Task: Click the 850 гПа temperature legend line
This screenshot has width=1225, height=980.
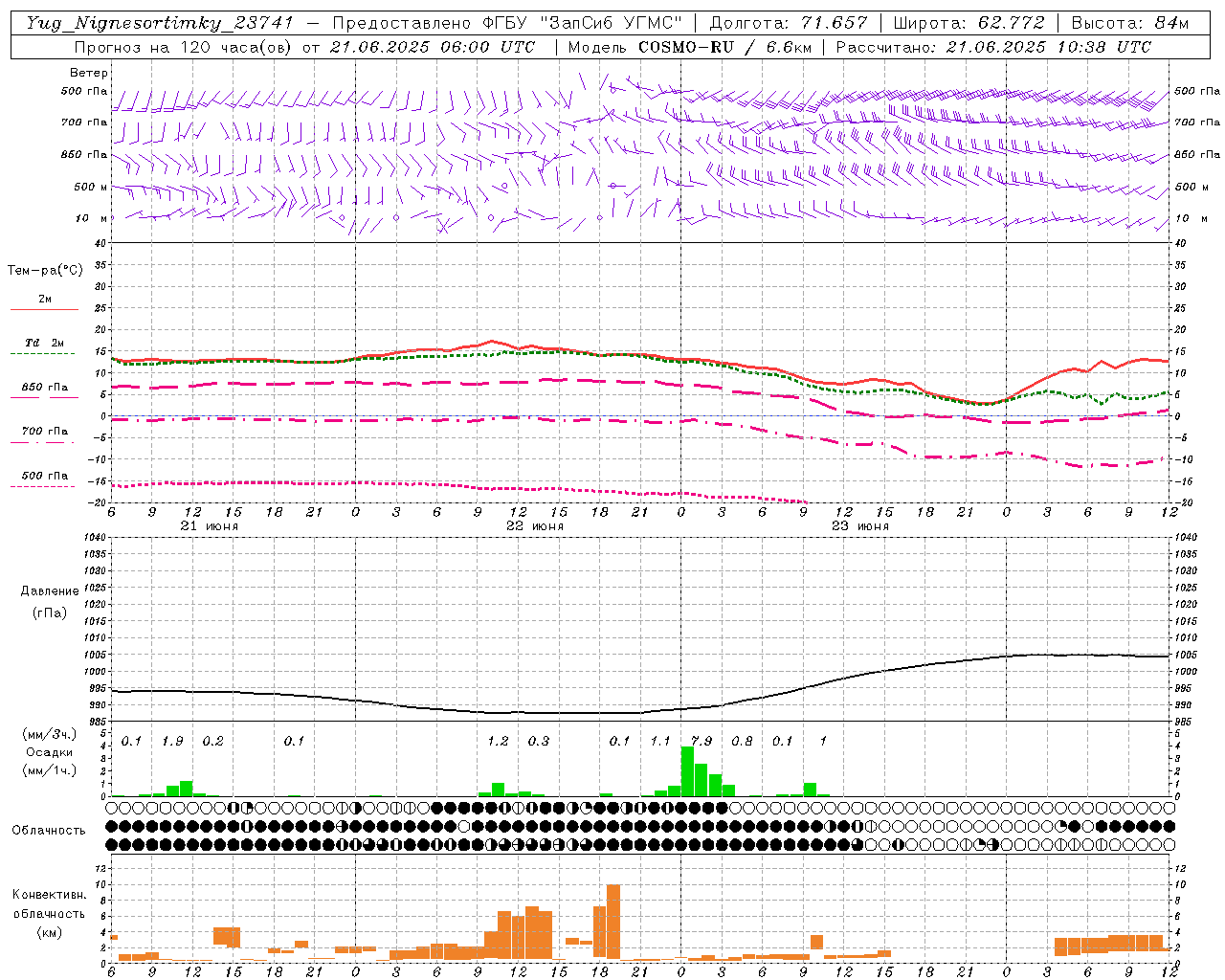Action: (44, 397)
